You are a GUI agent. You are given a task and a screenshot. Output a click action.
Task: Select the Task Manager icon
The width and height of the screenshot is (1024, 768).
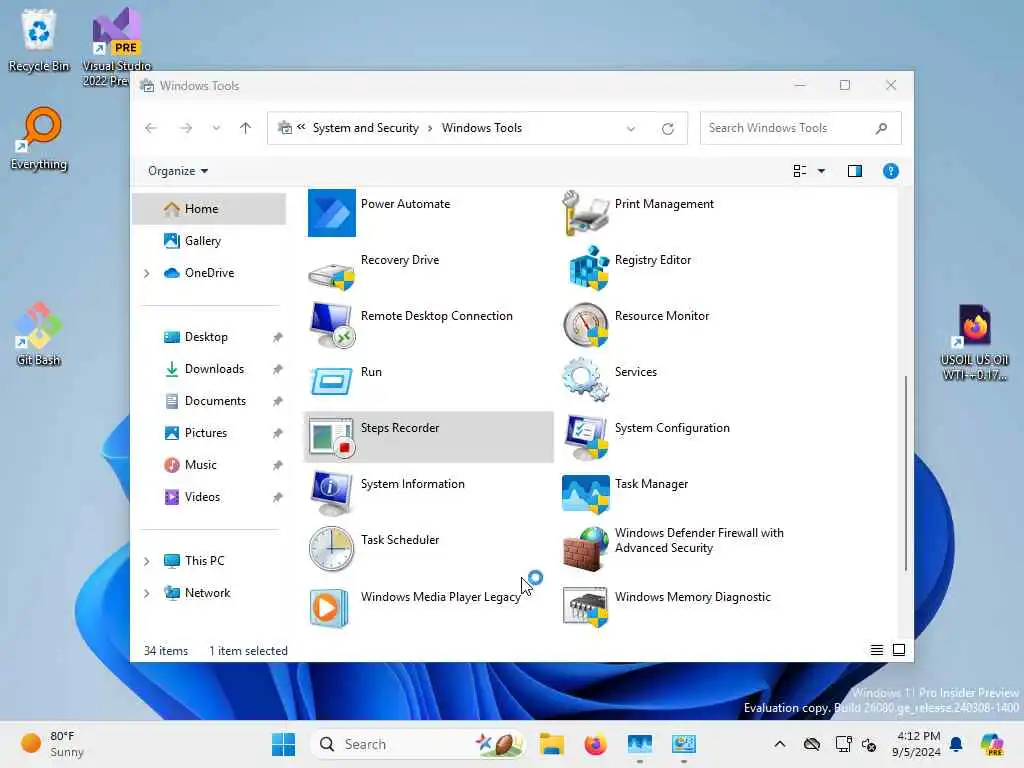[x=585, y=493]
